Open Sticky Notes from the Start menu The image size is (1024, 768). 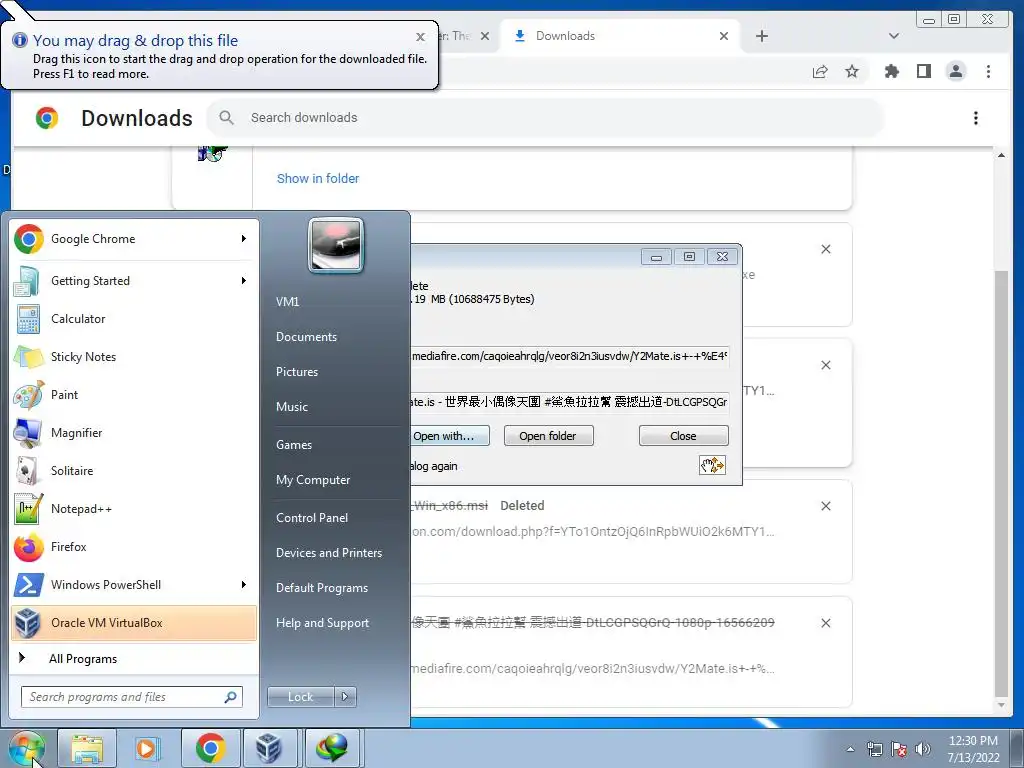point(134,357)
